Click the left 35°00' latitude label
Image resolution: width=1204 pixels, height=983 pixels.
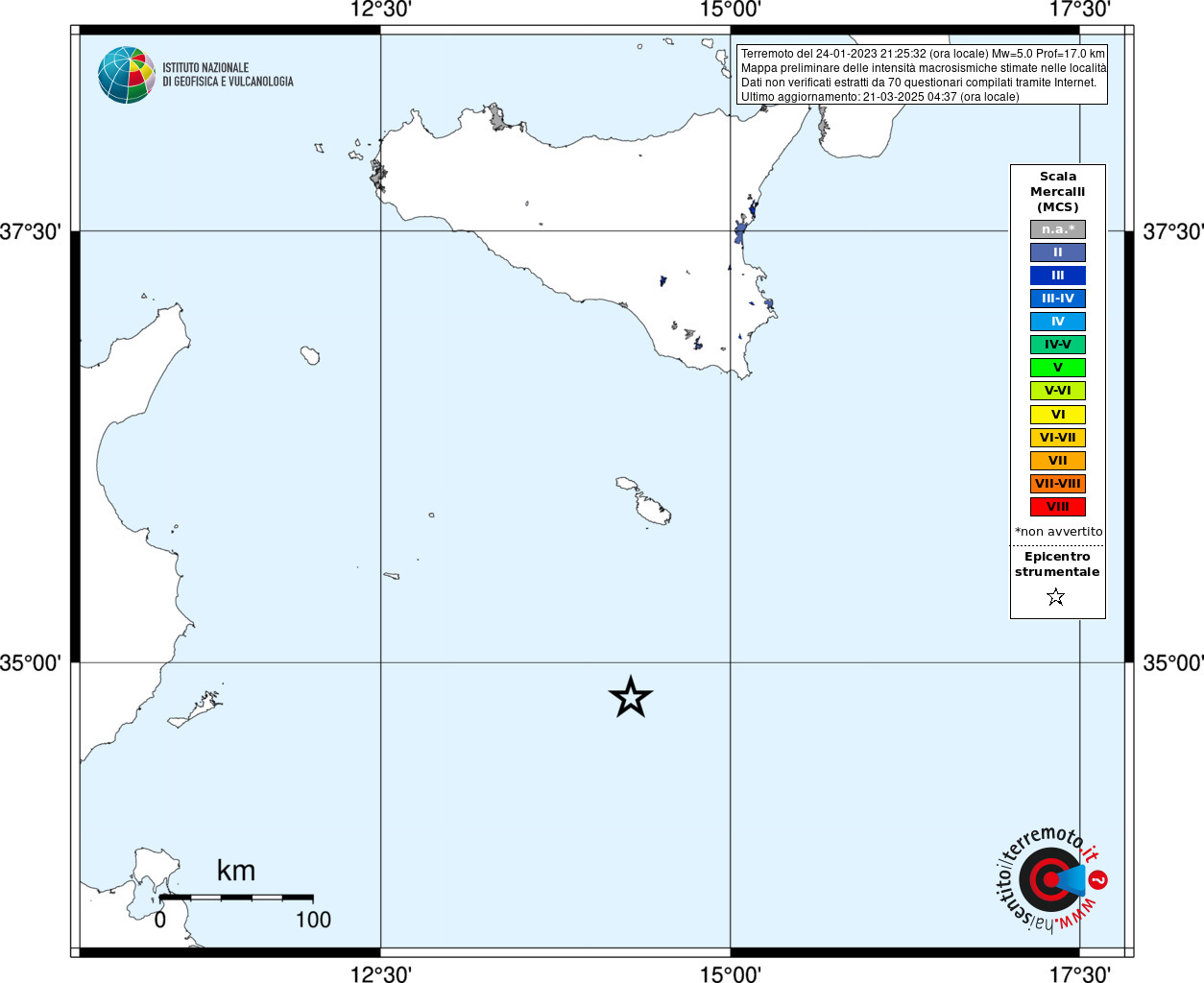pos(31,663)
